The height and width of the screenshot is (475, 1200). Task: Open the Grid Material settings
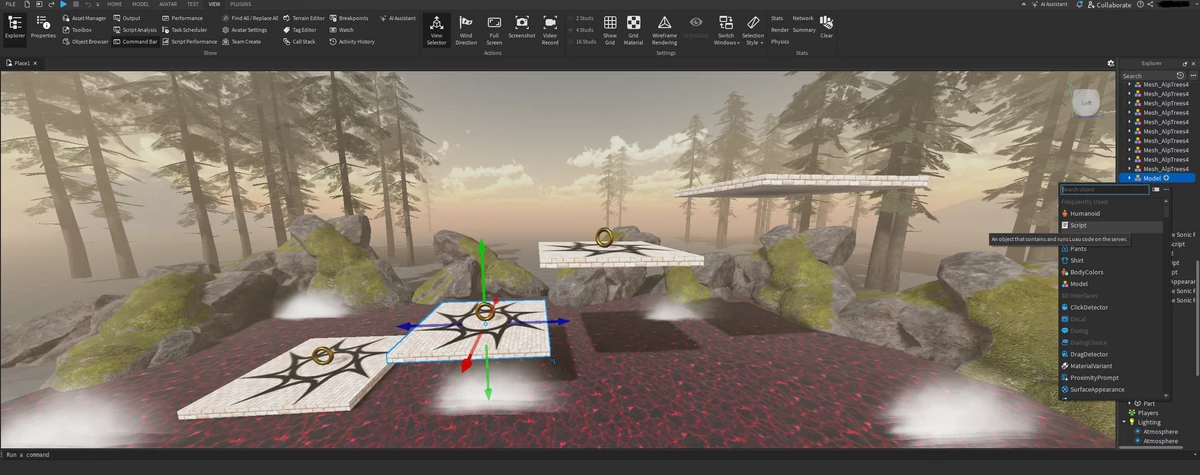[x=634, y=29]
